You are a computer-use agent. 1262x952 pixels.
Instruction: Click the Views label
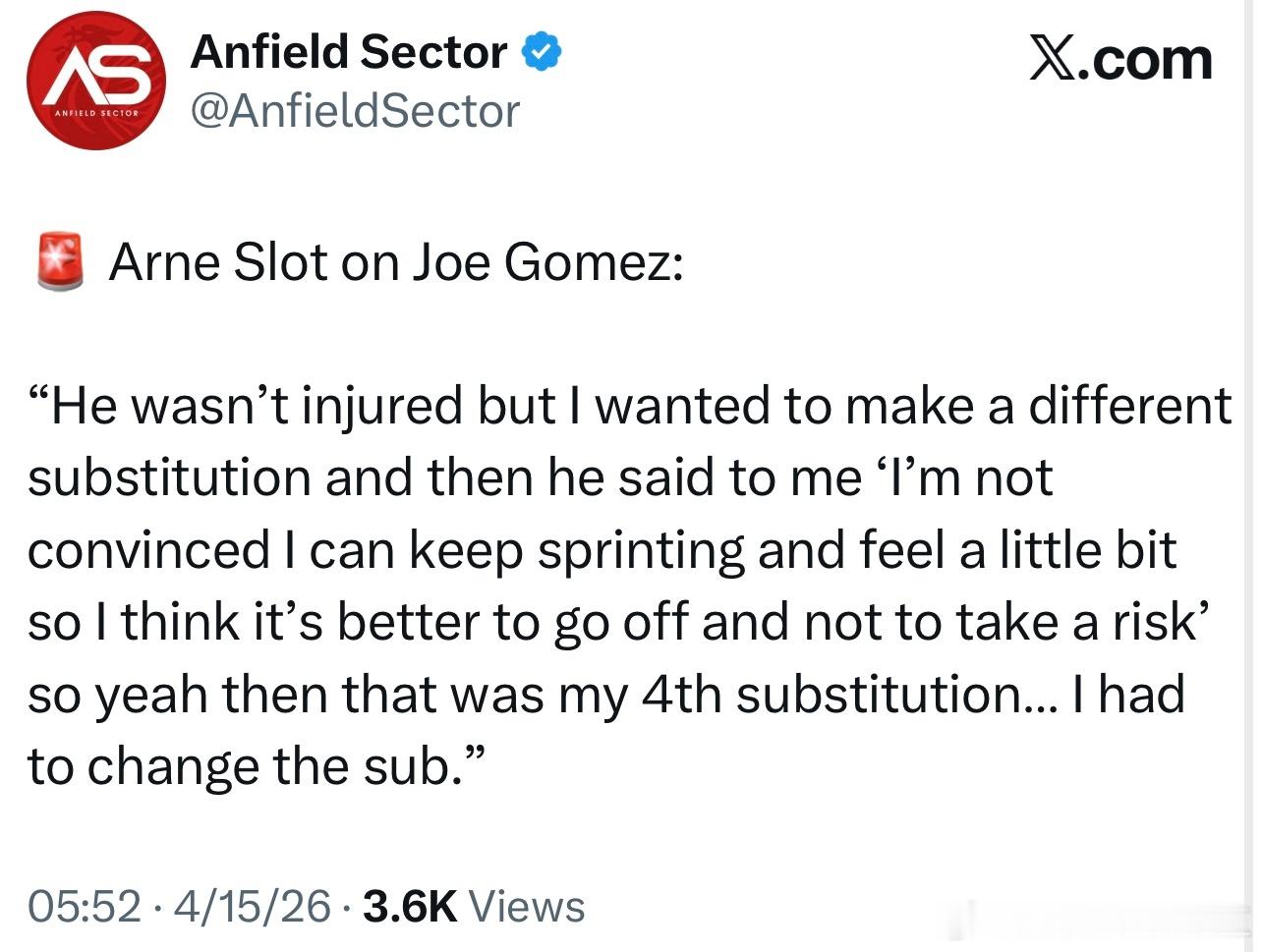coord(526,906)
